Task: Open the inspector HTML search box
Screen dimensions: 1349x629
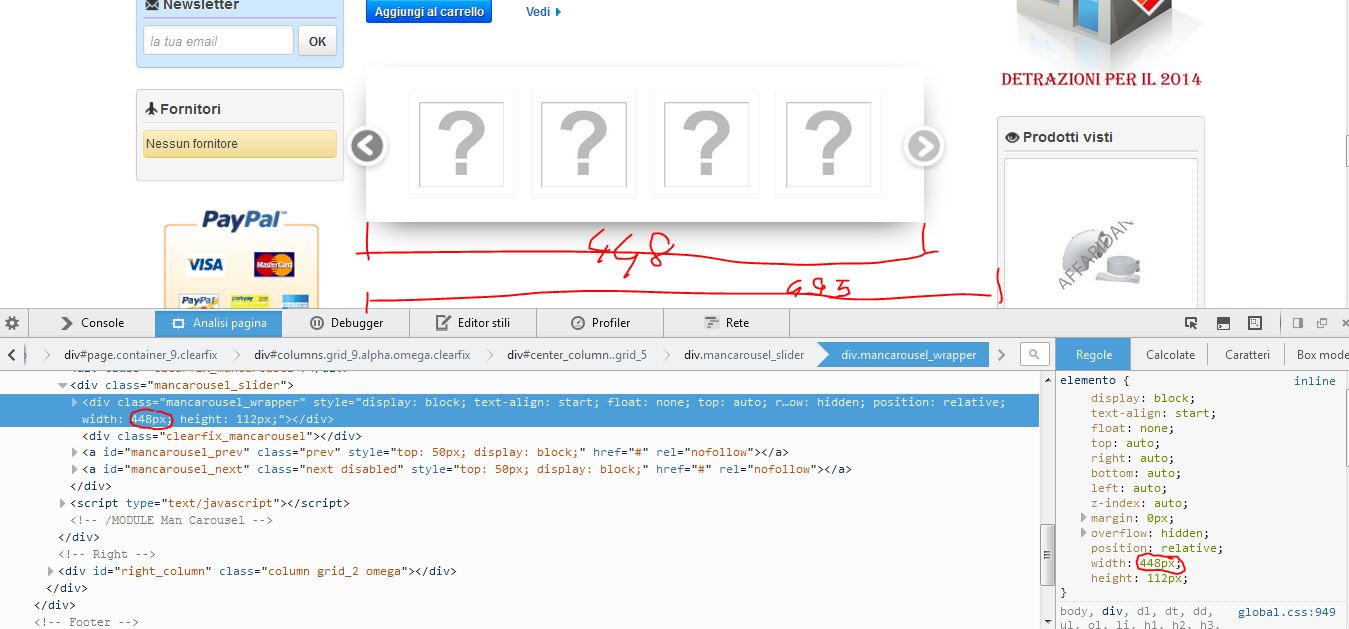Action: [1035, 354]
